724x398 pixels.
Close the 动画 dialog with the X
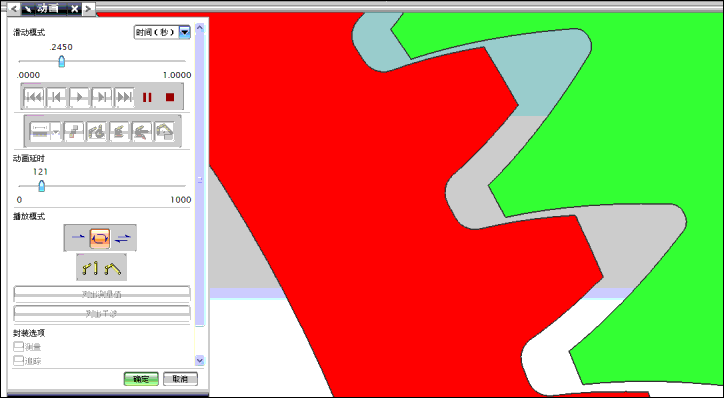[75, 9]
